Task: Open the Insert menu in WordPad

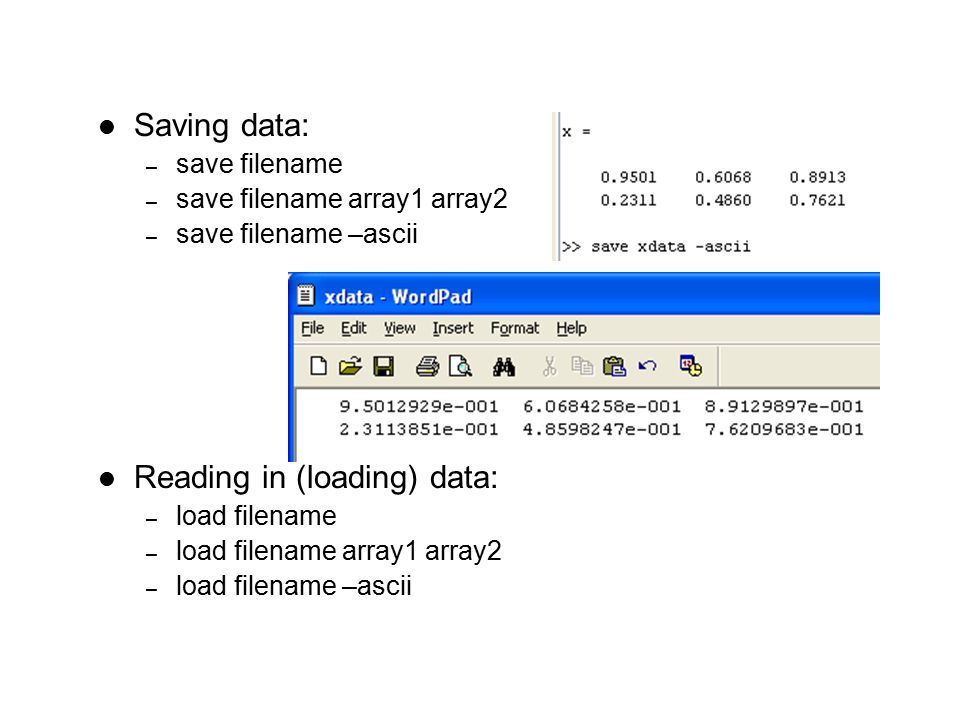Action: (453, 329)
